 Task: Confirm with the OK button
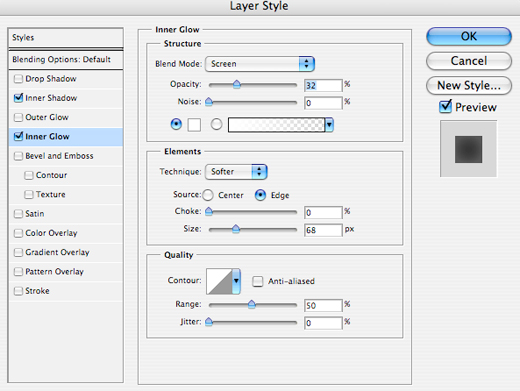469,36
